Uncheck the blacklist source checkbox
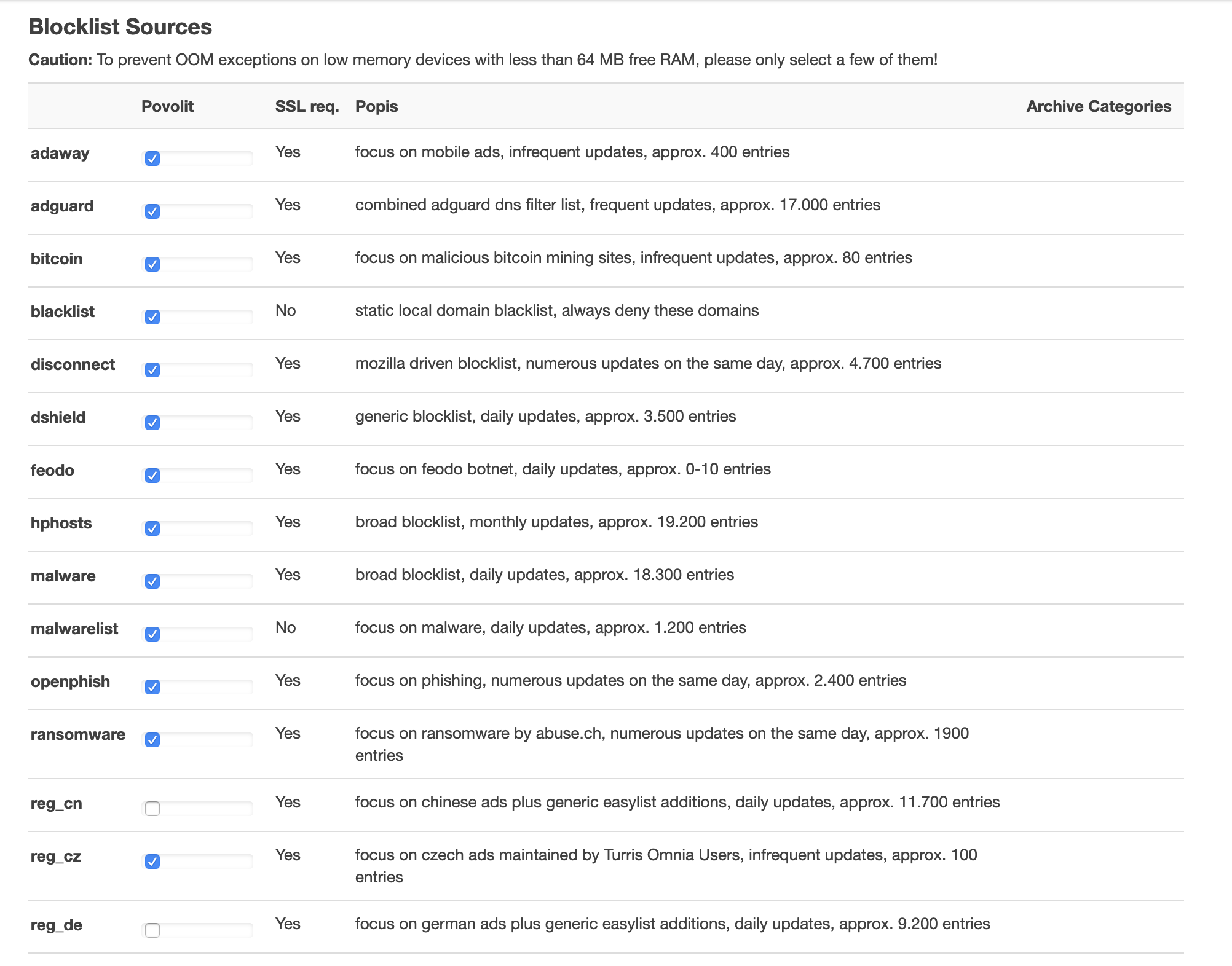Image resolution: width=1232 pixels, height=966 pixels. tap(152, 317)
